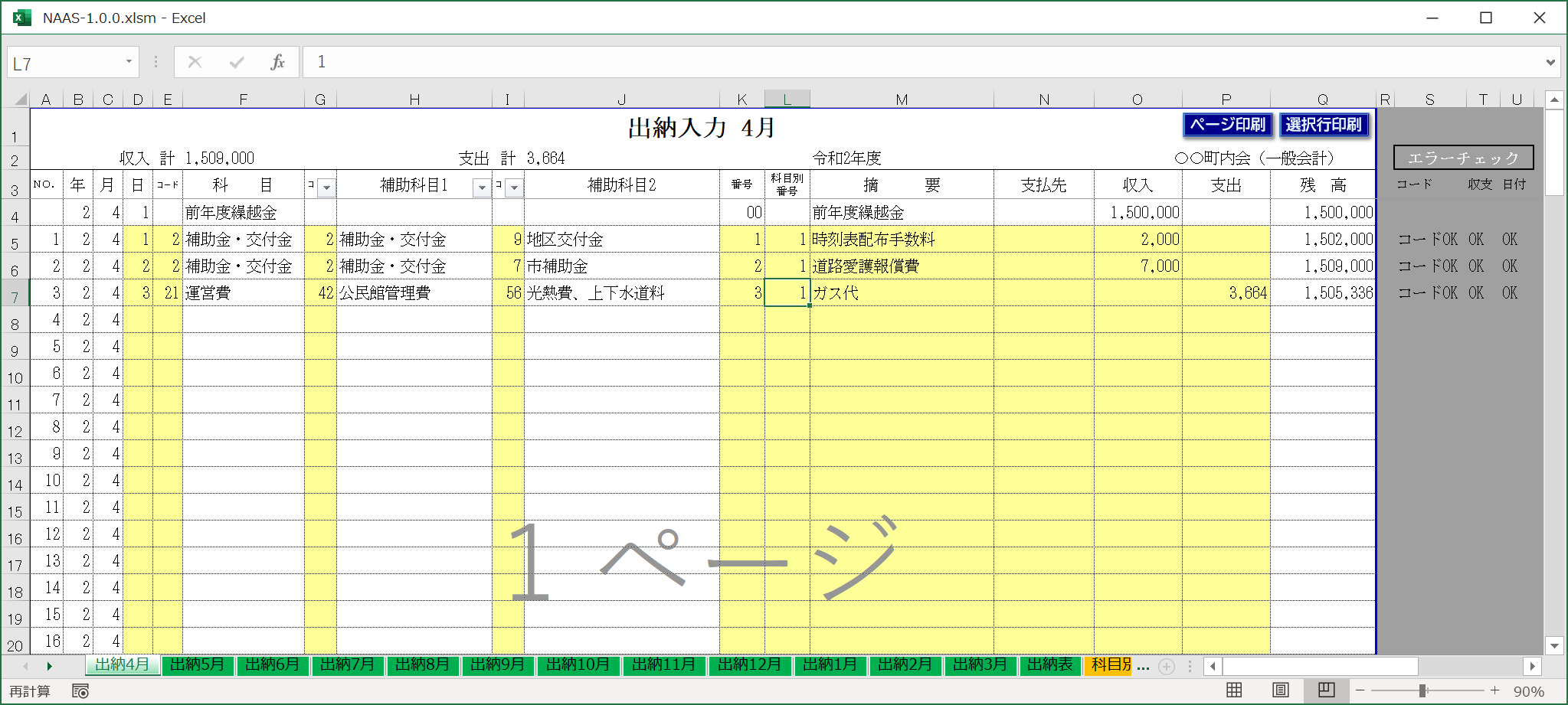Click the Insert Function fx icon
This screenshot has width=1568, height=705.
coord(277,63)
